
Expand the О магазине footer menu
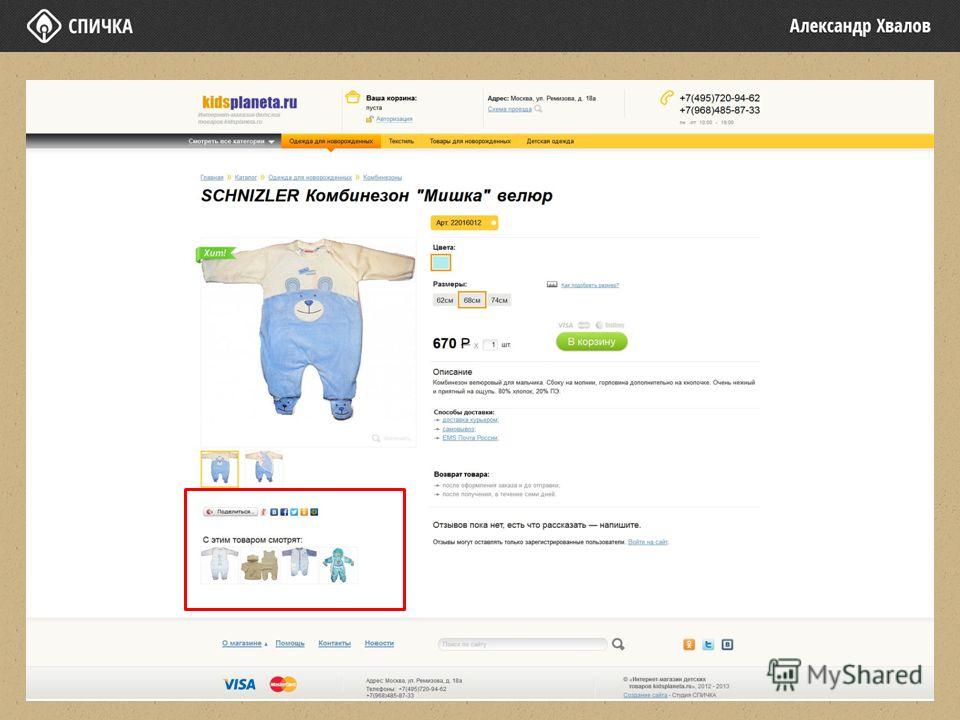tap(244, 643)
